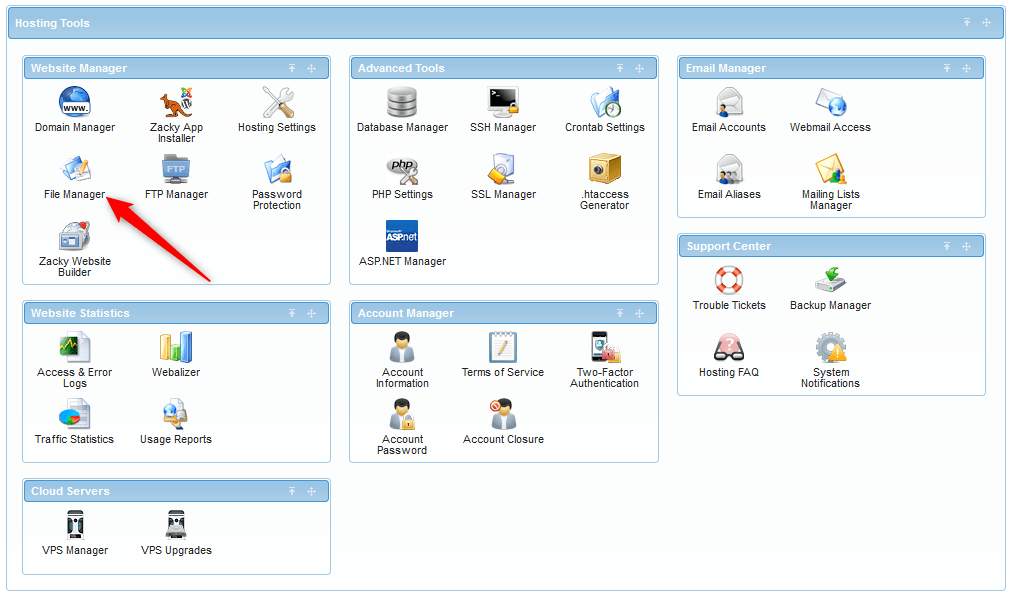The height and width of the screenshot is (600, 1014).
Task: Open the ASP.NET Manager
Action: [x=402, y=236]
